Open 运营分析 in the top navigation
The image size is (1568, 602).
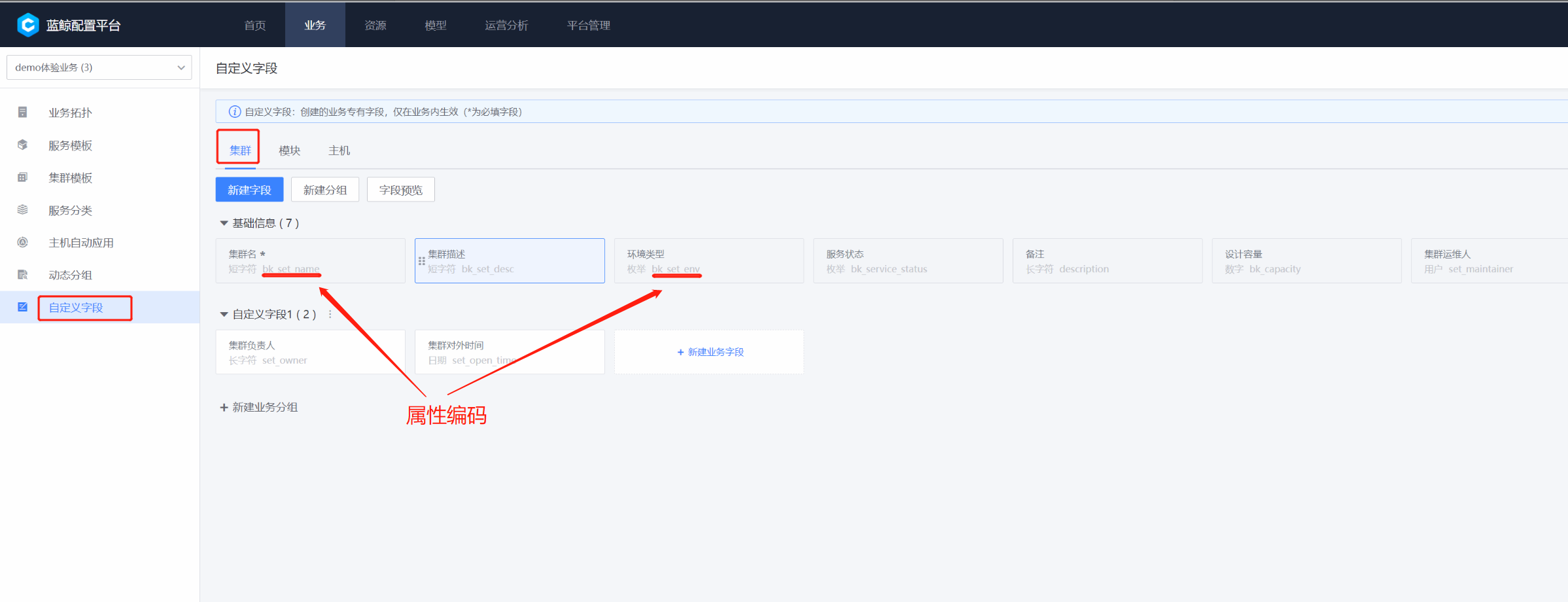point(506,25)
